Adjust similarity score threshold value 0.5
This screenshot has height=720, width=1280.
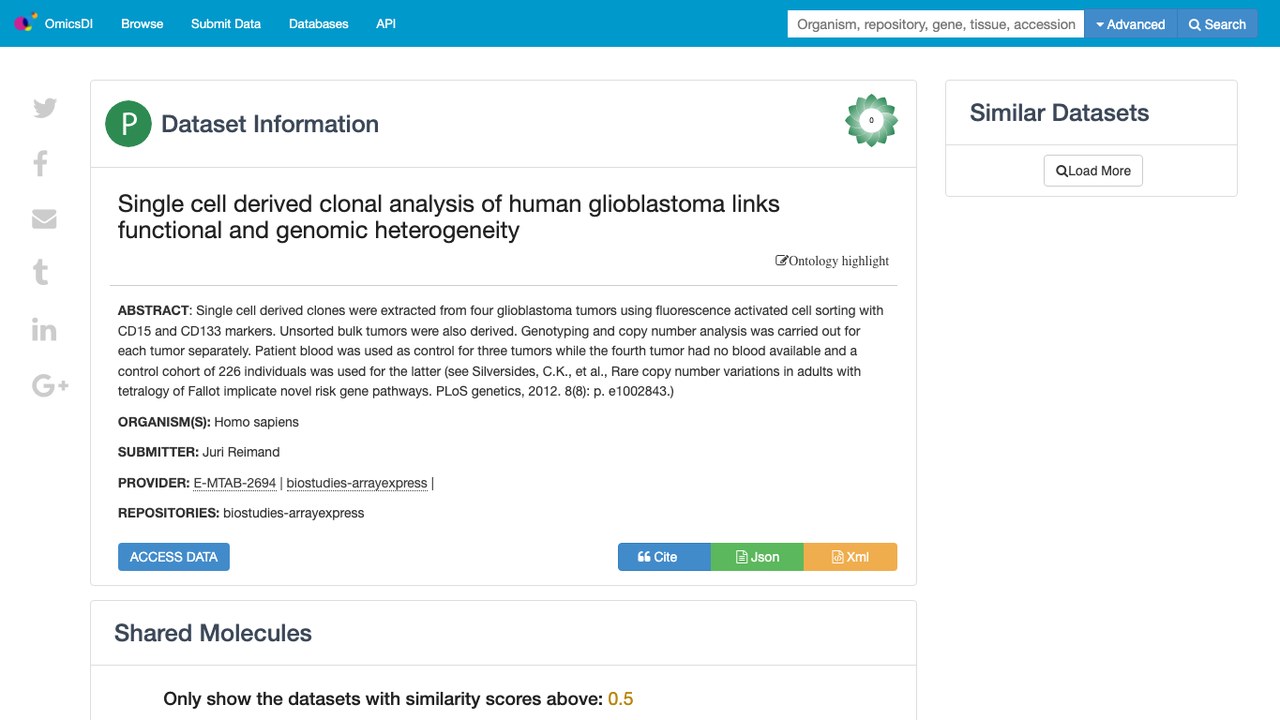coord(621,699)
